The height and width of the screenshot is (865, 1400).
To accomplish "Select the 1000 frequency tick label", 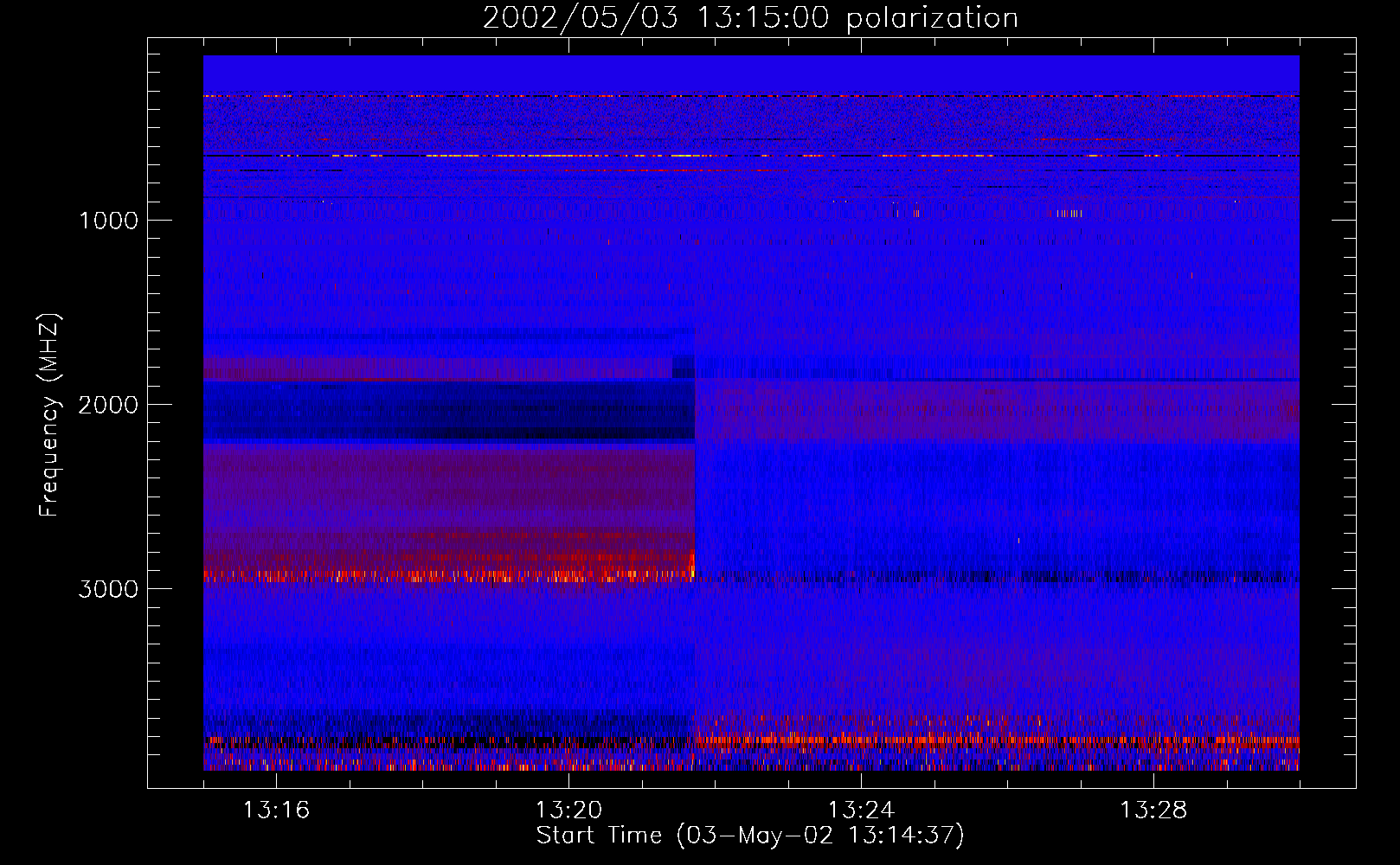I will coord(108,221).
